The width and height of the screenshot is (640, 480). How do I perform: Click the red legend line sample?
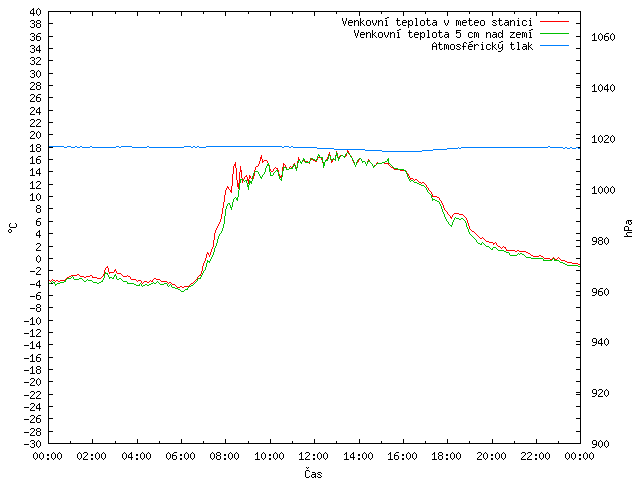pos(554,22)
